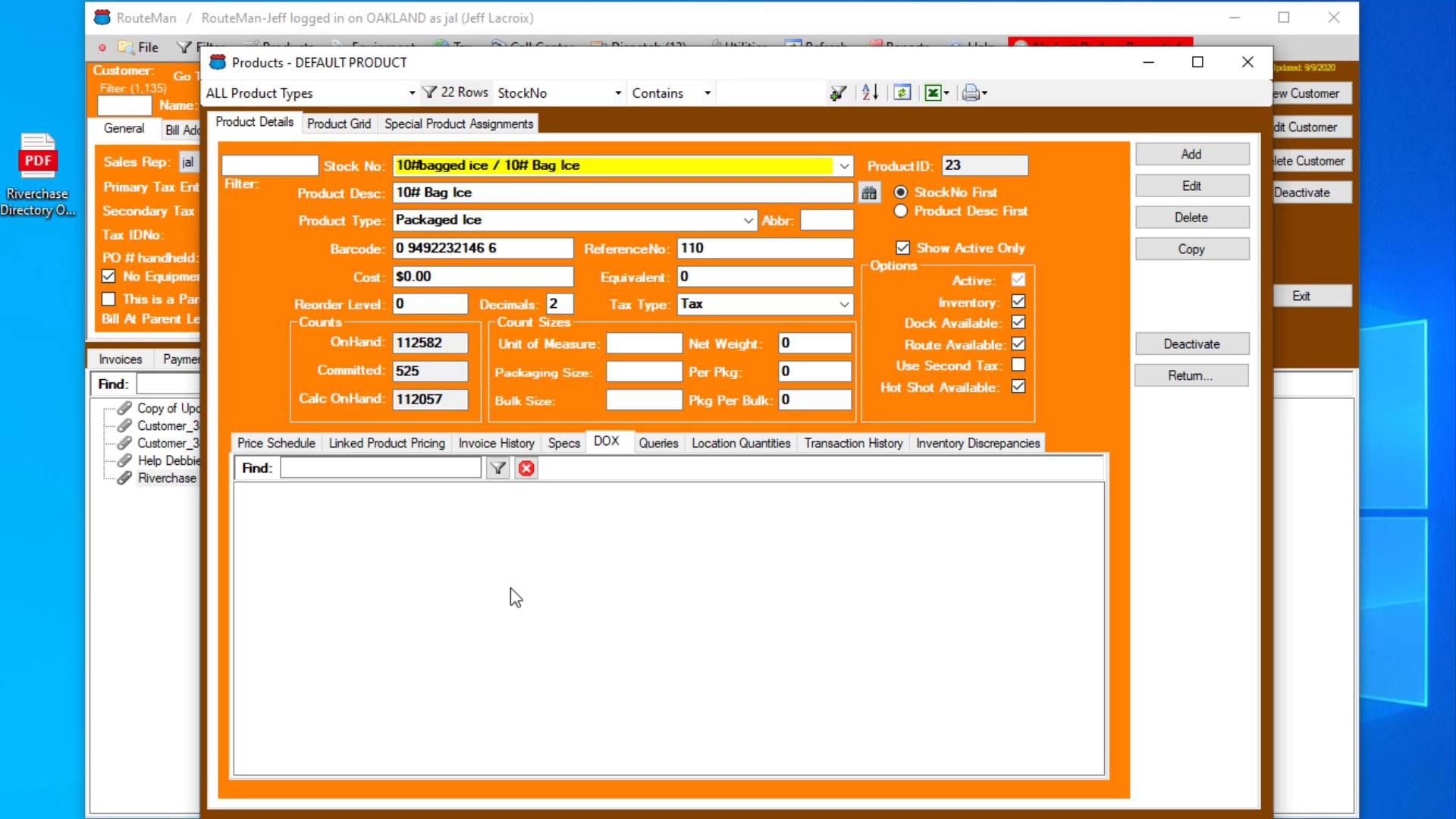Toggle Show Active Only checkbox
The image size is (1456, 819).
pyautogui.click(x=902, y=248)
